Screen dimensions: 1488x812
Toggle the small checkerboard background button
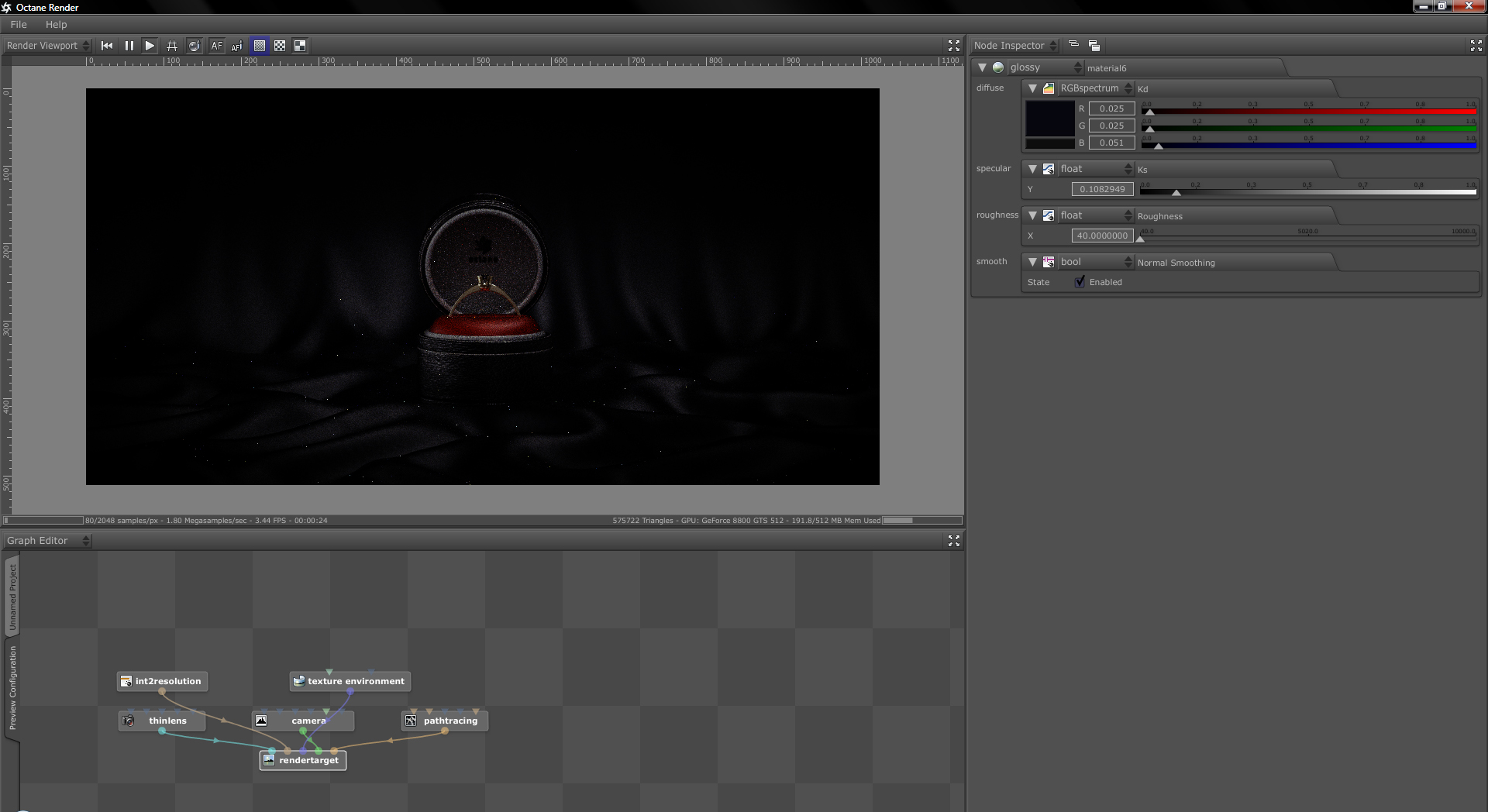coord(280,46)
